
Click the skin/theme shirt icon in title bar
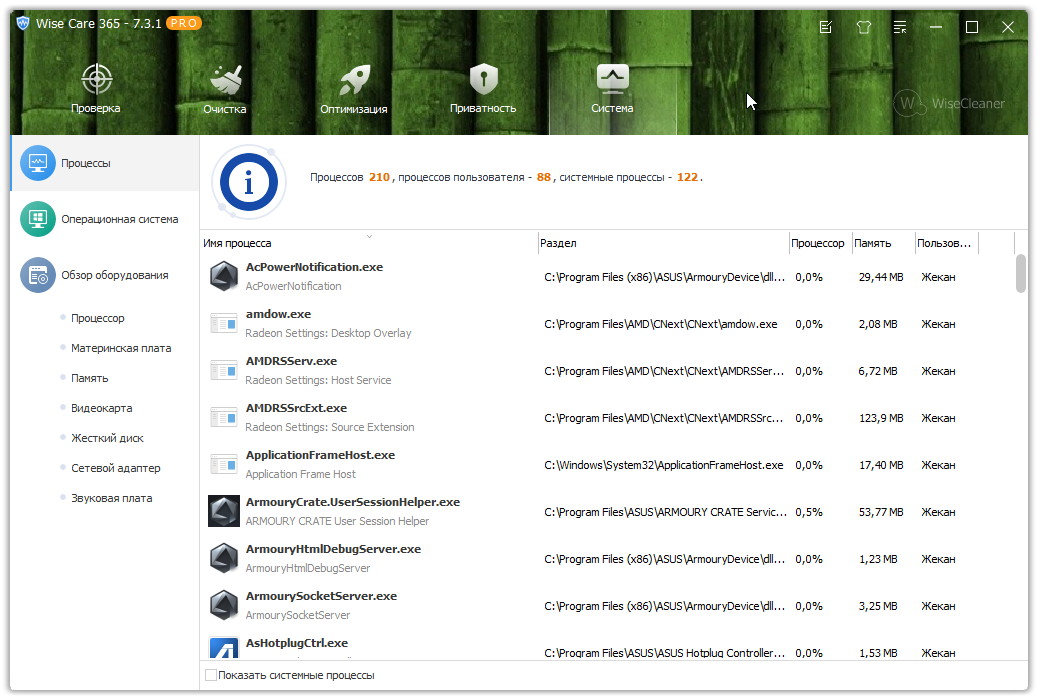pyautogui.click(x=864, y=27)
